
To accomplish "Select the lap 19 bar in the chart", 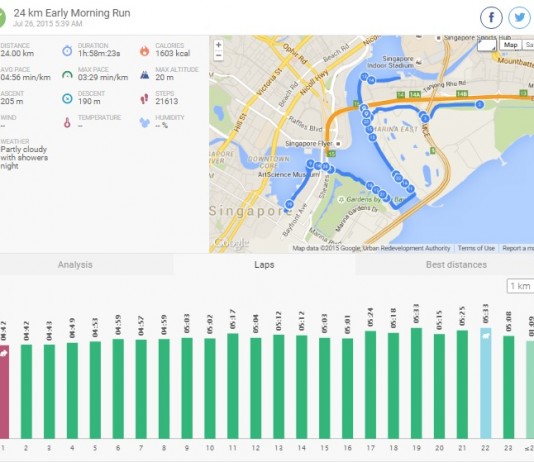I will (416, 383).
